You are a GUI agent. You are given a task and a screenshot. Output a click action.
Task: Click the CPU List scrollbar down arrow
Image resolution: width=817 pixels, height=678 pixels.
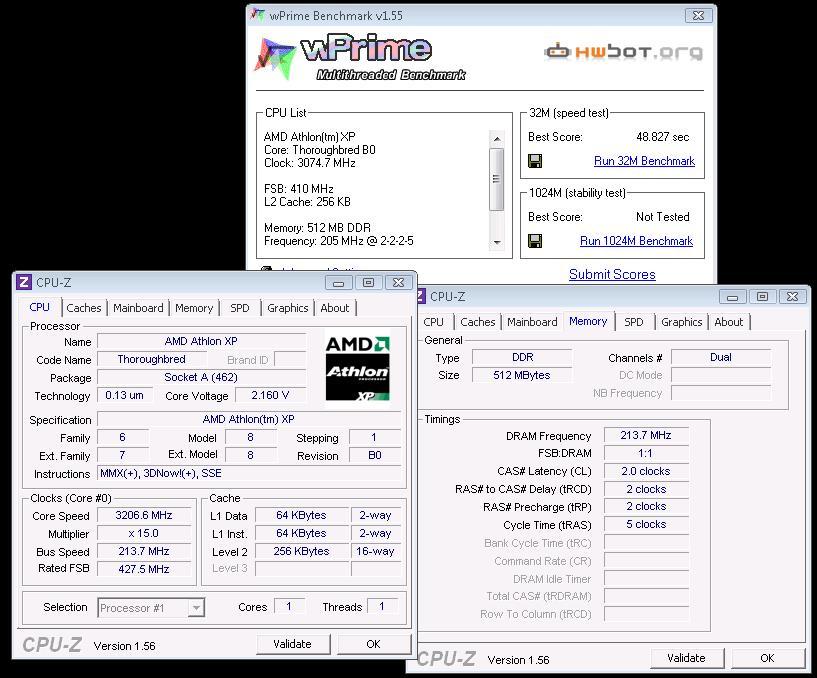(x=497, y=242)
